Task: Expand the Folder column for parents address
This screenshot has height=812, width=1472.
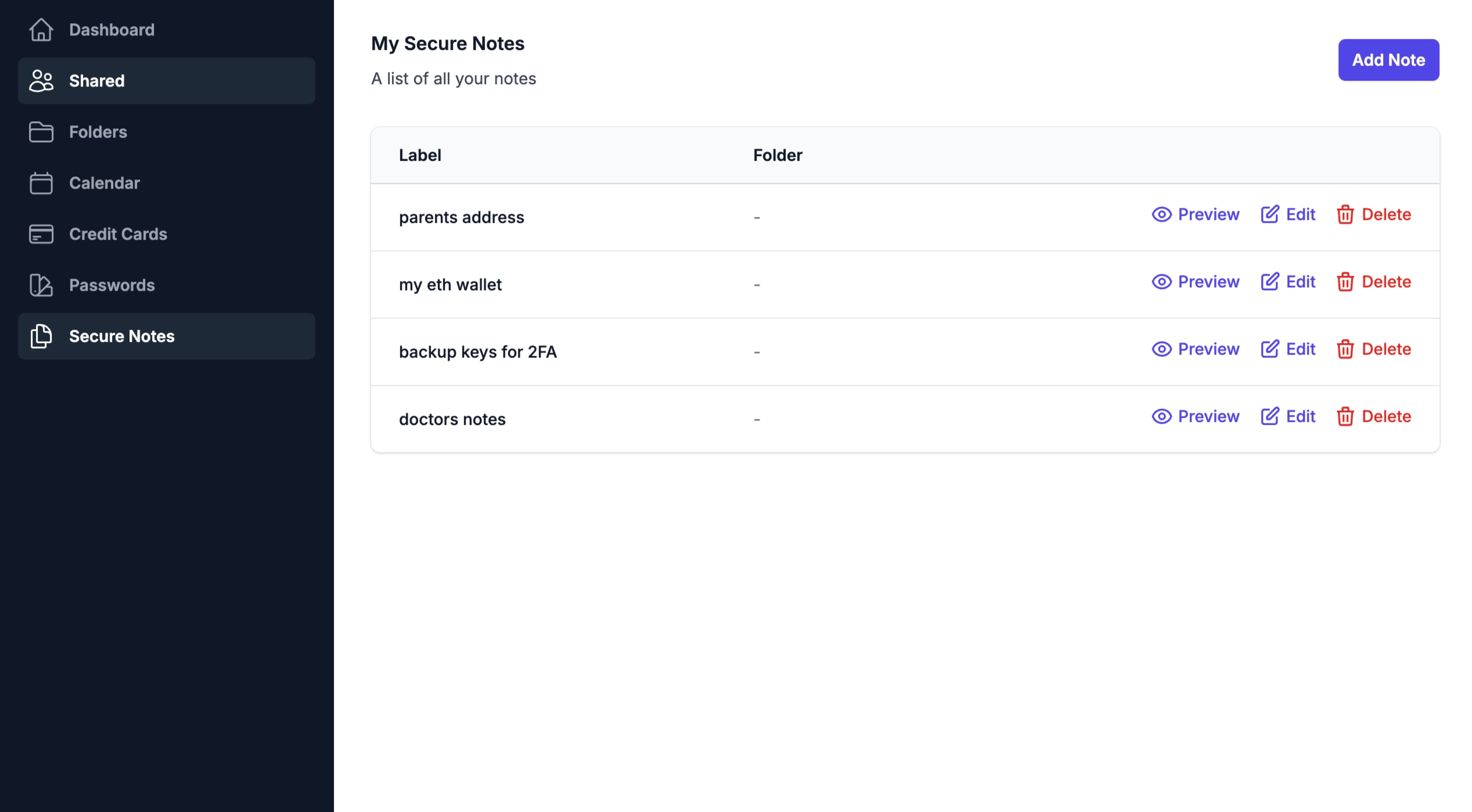Action: 757,216
